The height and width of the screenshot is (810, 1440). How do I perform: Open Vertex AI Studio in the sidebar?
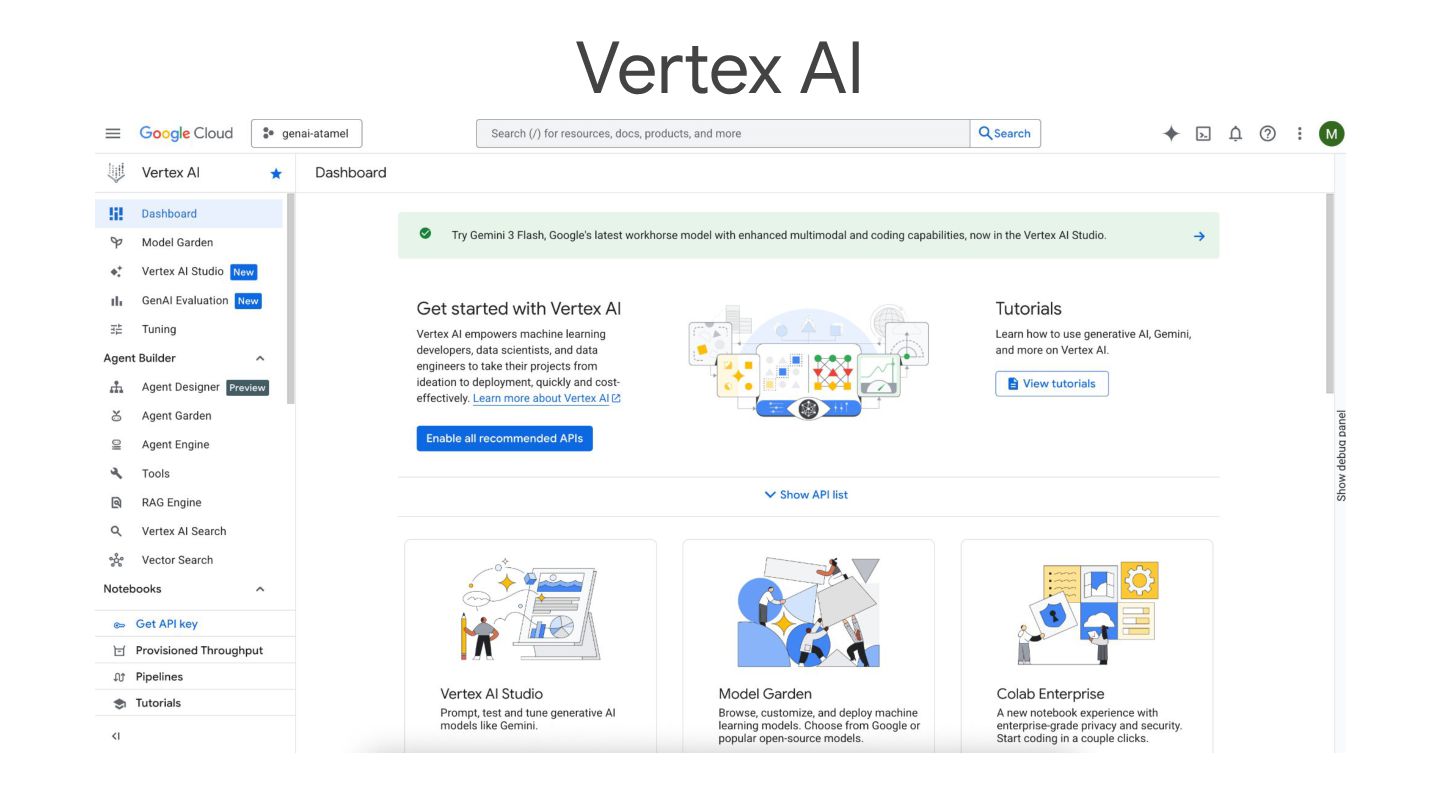[182, 271]
